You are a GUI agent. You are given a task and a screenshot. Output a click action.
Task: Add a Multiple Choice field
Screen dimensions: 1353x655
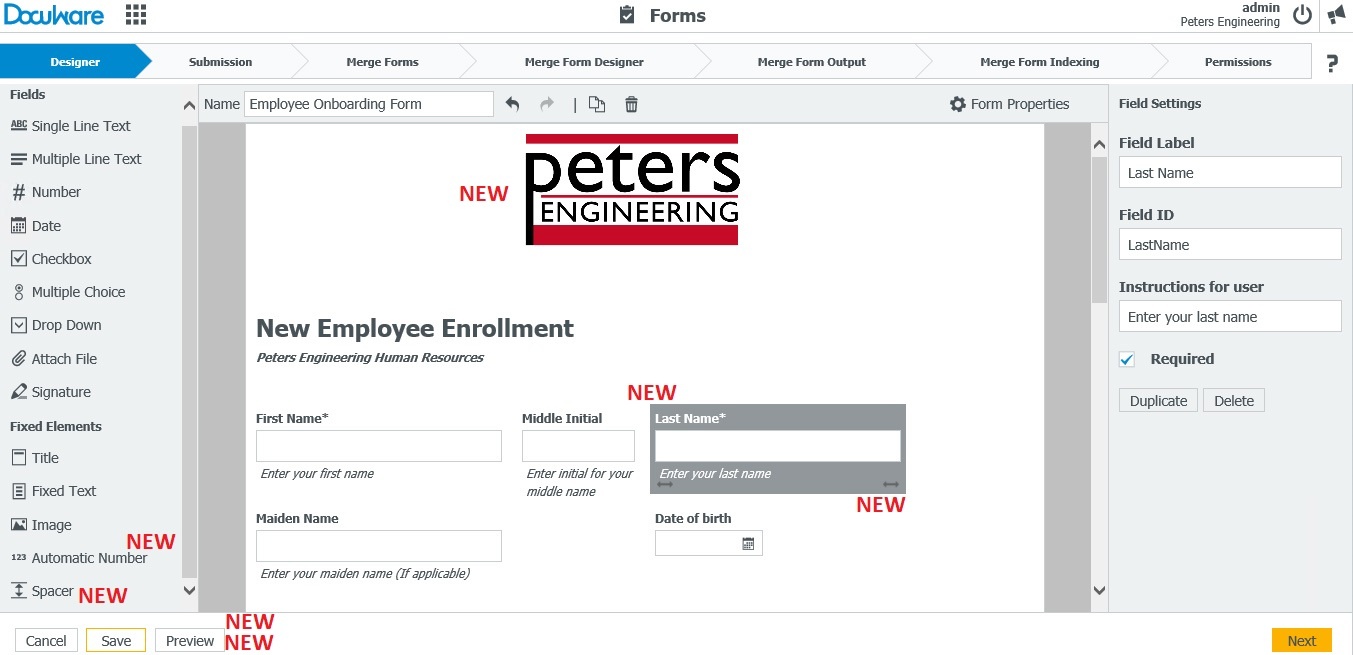pyautogui.click(x=78, y=292)
